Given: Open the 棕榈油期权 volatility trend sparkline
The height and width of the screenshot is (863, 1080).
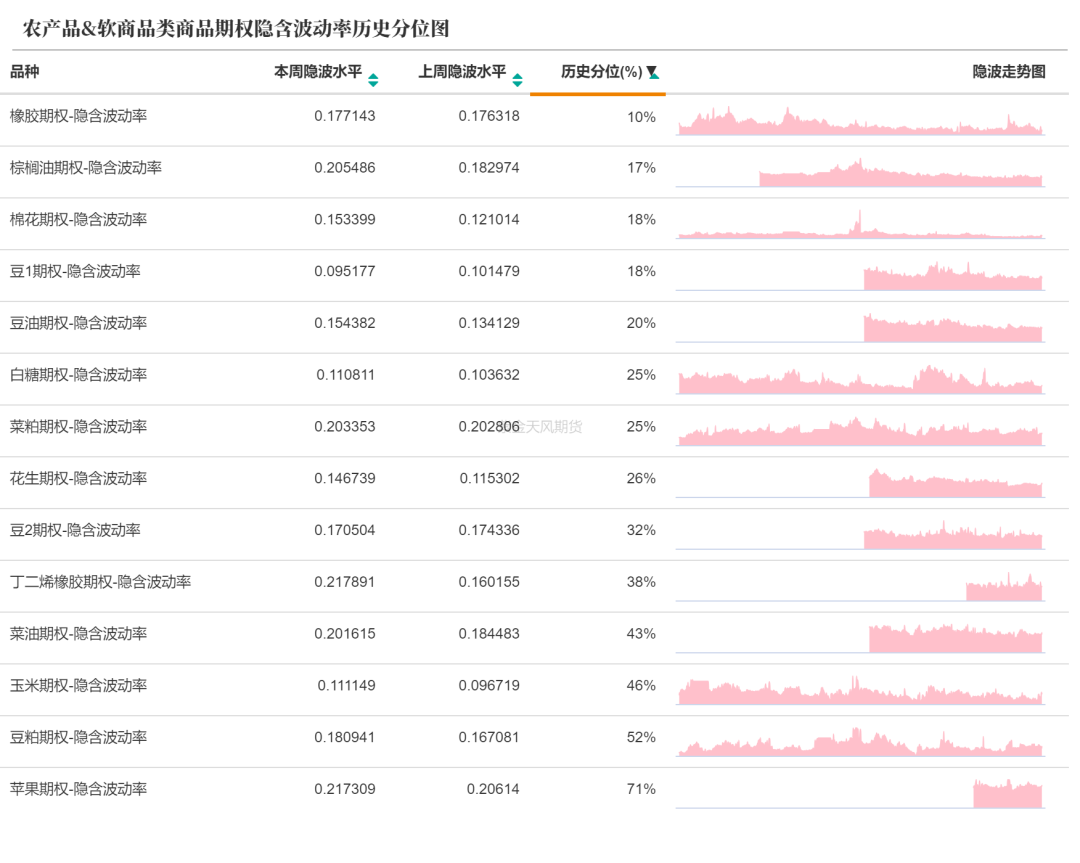Looking at the screenshot, I should pyautogui.click(x=860, y=172).
